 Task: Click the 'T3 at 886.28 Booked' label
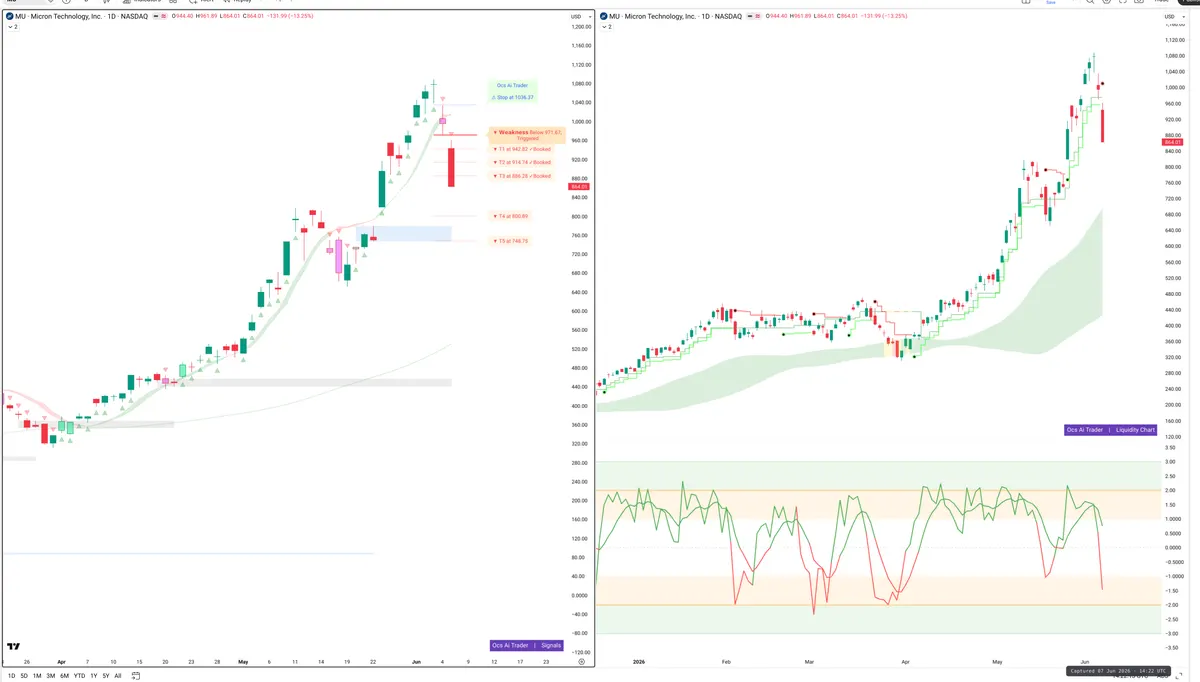click(522, 176)
